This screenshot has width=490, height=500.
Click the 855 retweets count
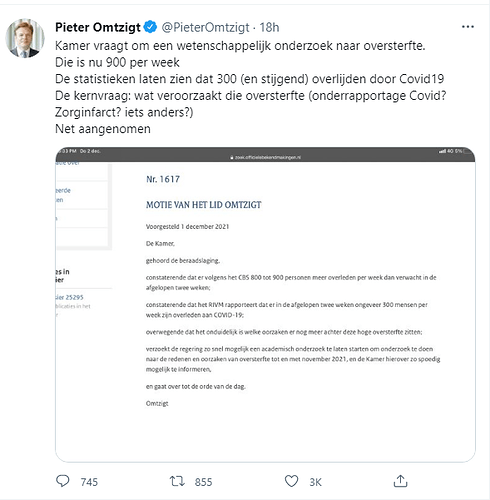pyautogui.click(x=203, y=482)
